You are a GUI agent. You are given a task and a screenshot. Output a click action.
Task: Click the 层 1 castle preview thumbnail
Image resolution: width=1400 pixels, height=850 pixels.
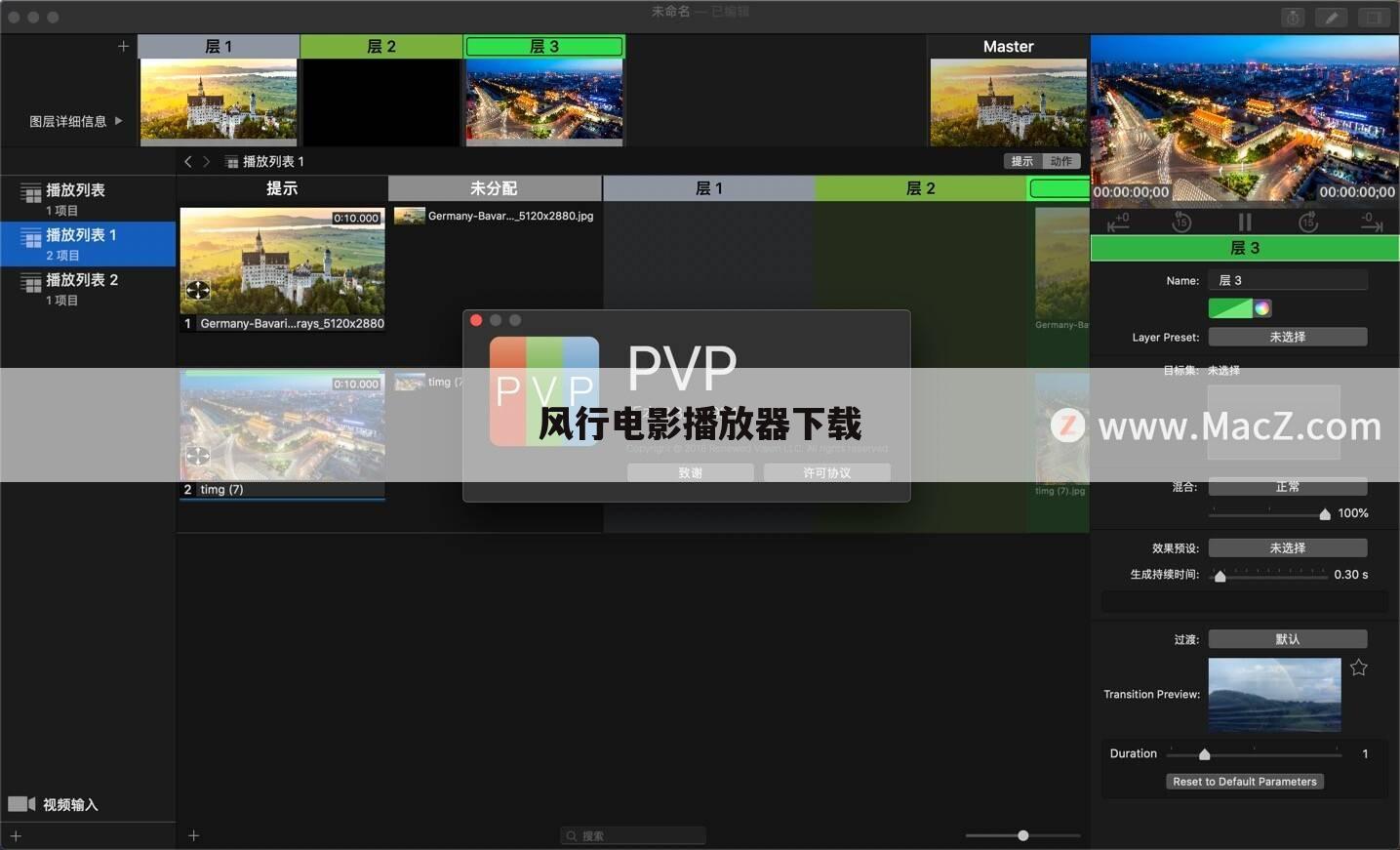[219, 101]
